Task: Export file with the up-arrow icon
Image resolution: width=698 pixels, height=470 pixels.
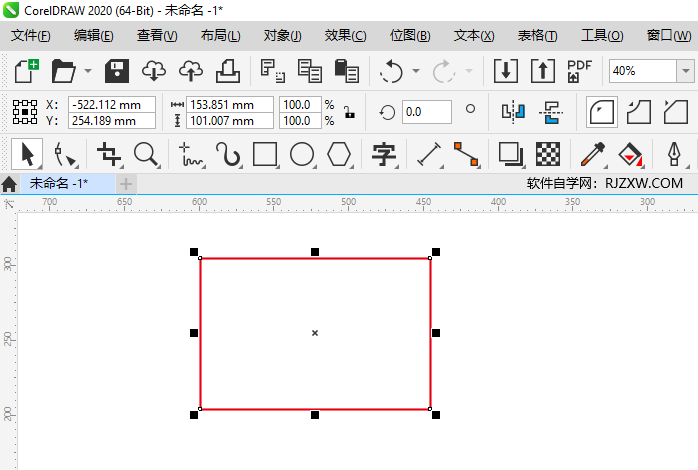Action: 543,71
